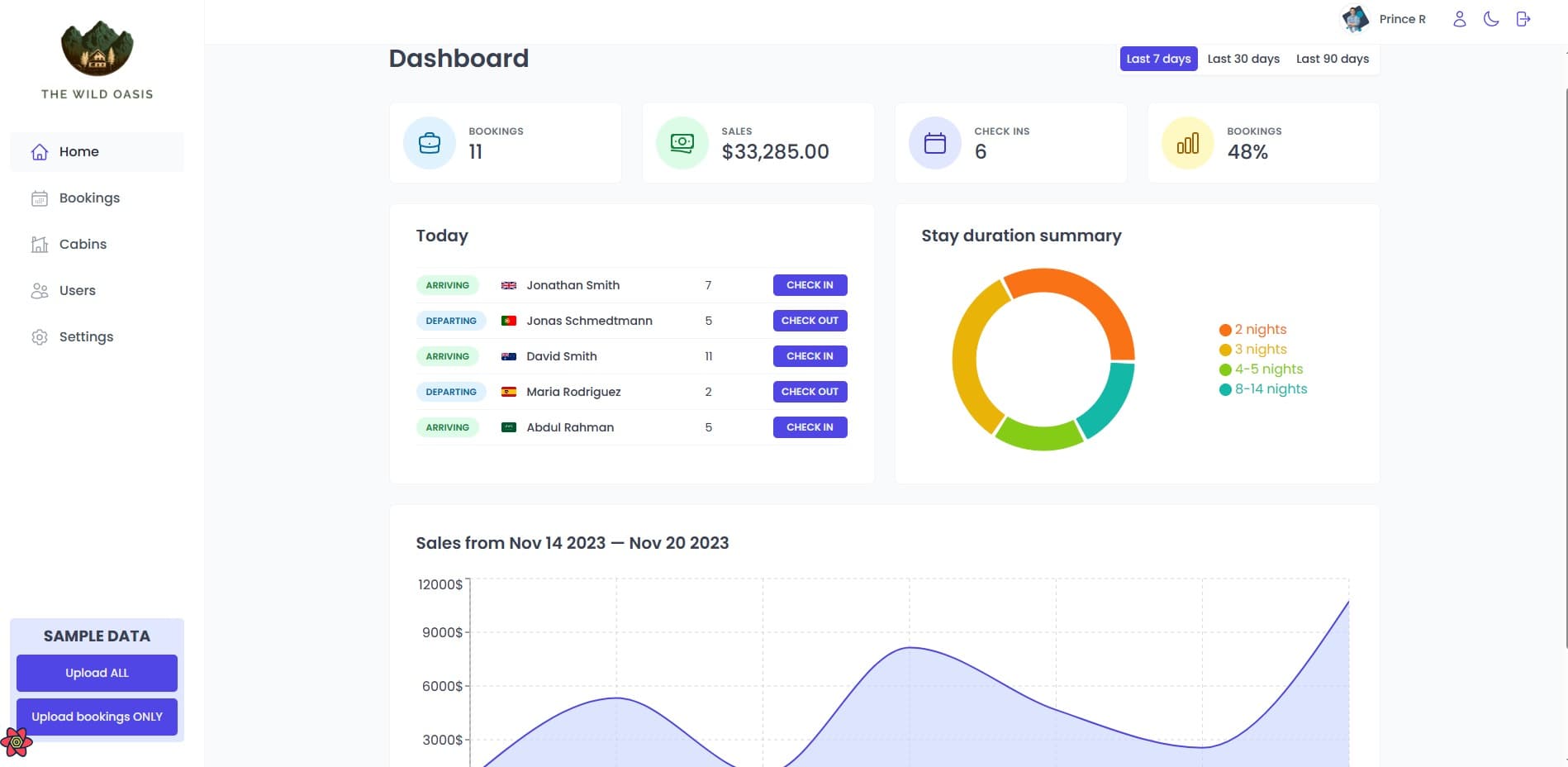Switch to Last 90 days filter

1332,59
